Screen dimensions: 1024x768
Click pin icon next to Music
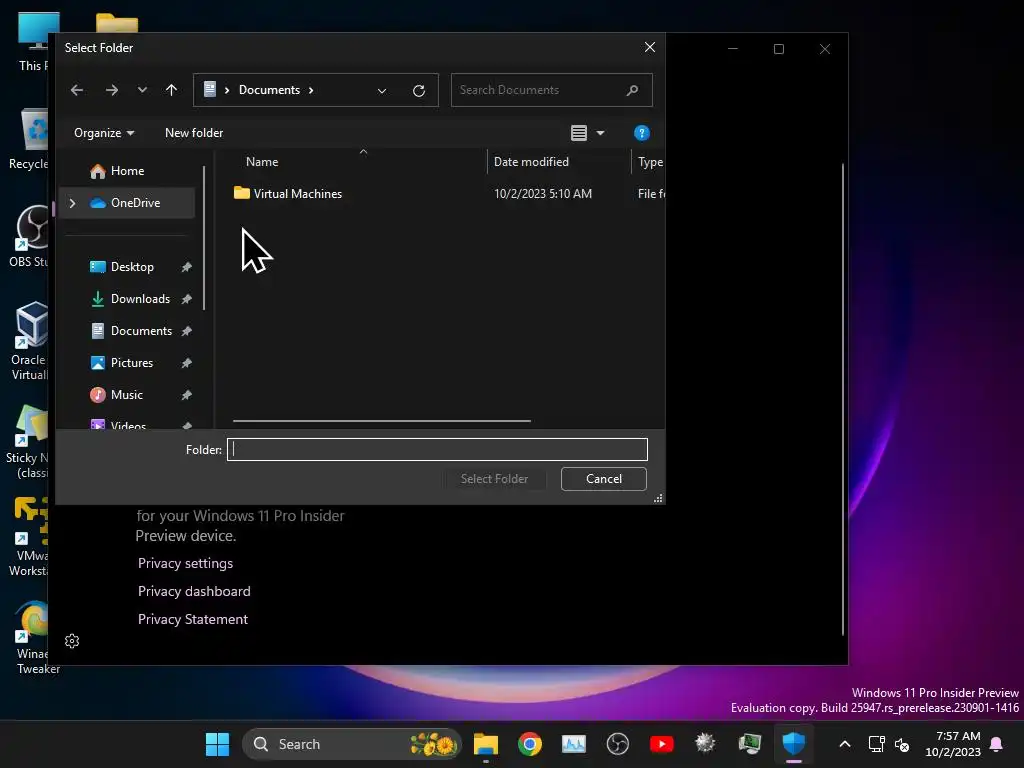click(187, 395)
